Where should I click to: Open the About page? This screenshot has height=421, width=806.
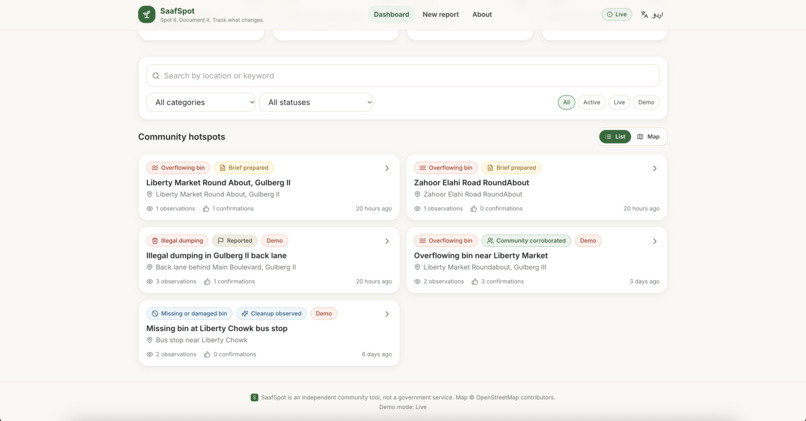[482, 14]
